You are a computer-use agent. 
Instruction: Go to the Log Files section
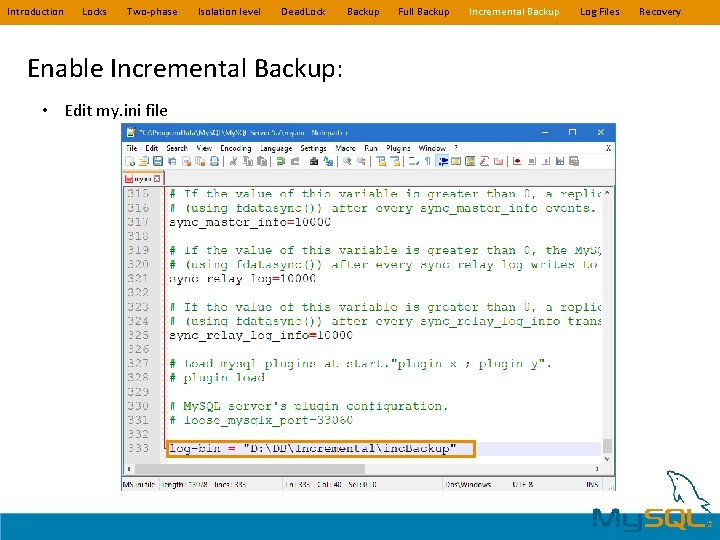pos(599,12)
